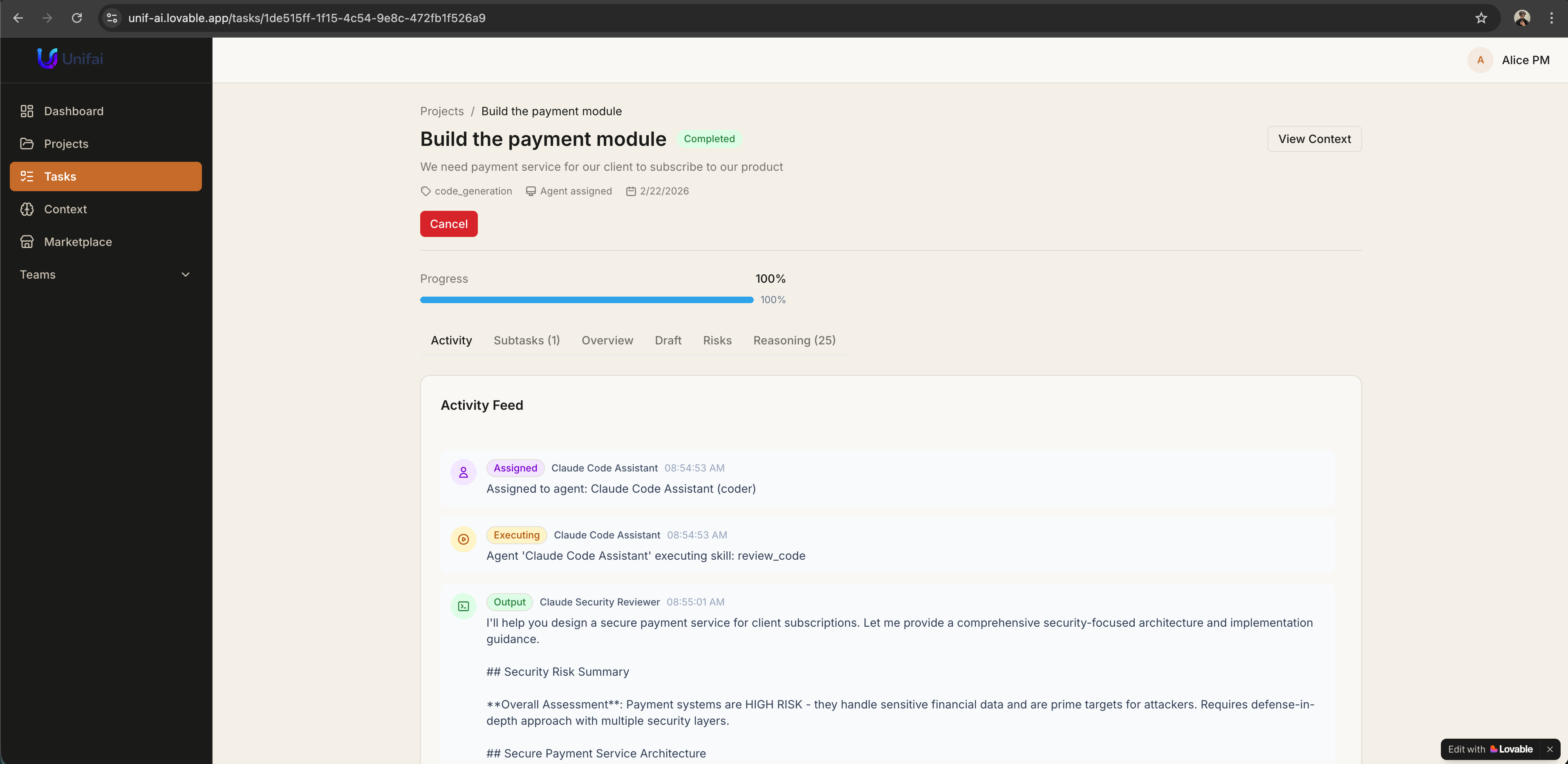This screenshot has height=764, width=1568.
Task: Click the Executing activity play icon
Action: click(x=463, y=540)
